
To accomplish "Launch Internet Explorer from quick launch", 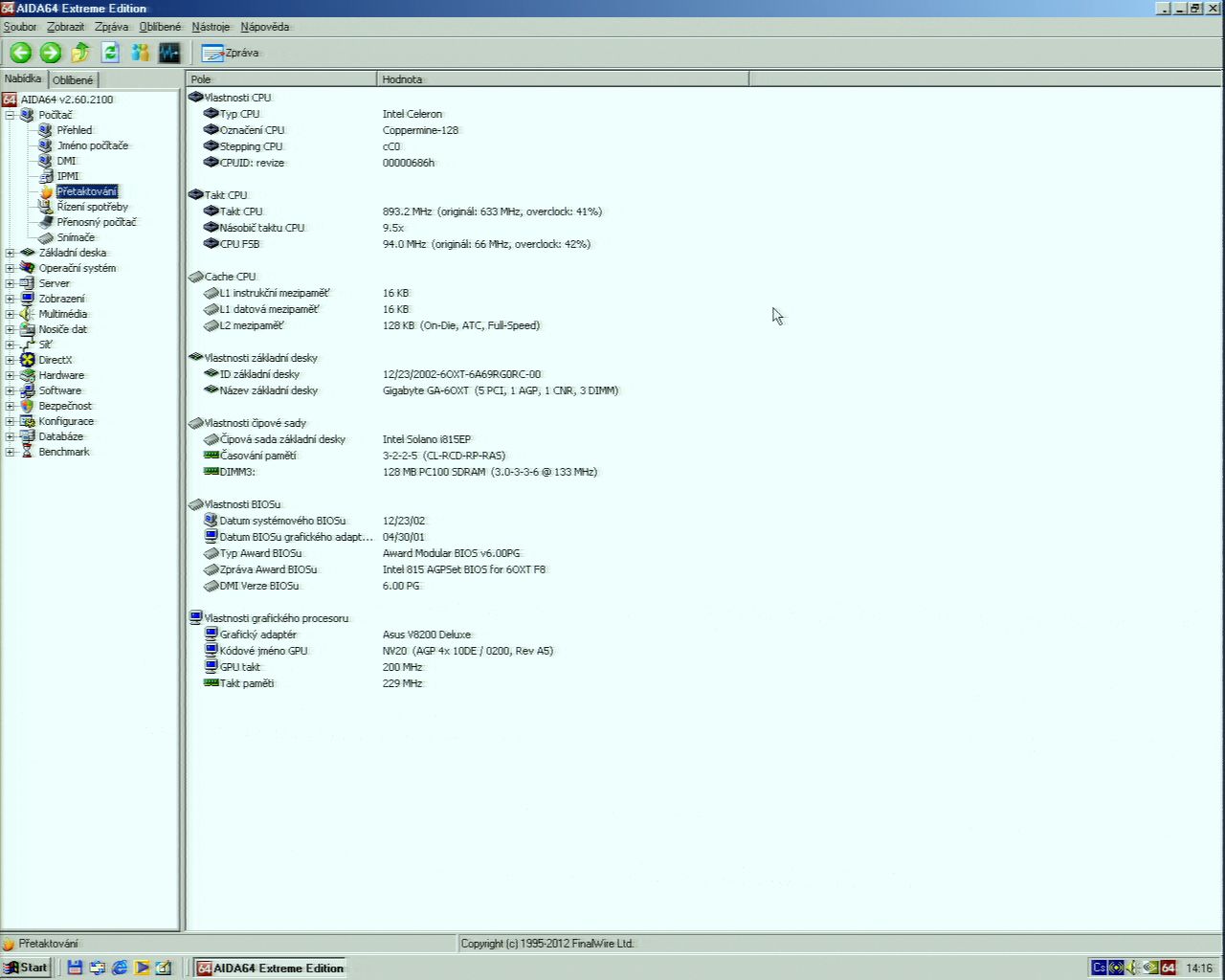I will (120, 968).
